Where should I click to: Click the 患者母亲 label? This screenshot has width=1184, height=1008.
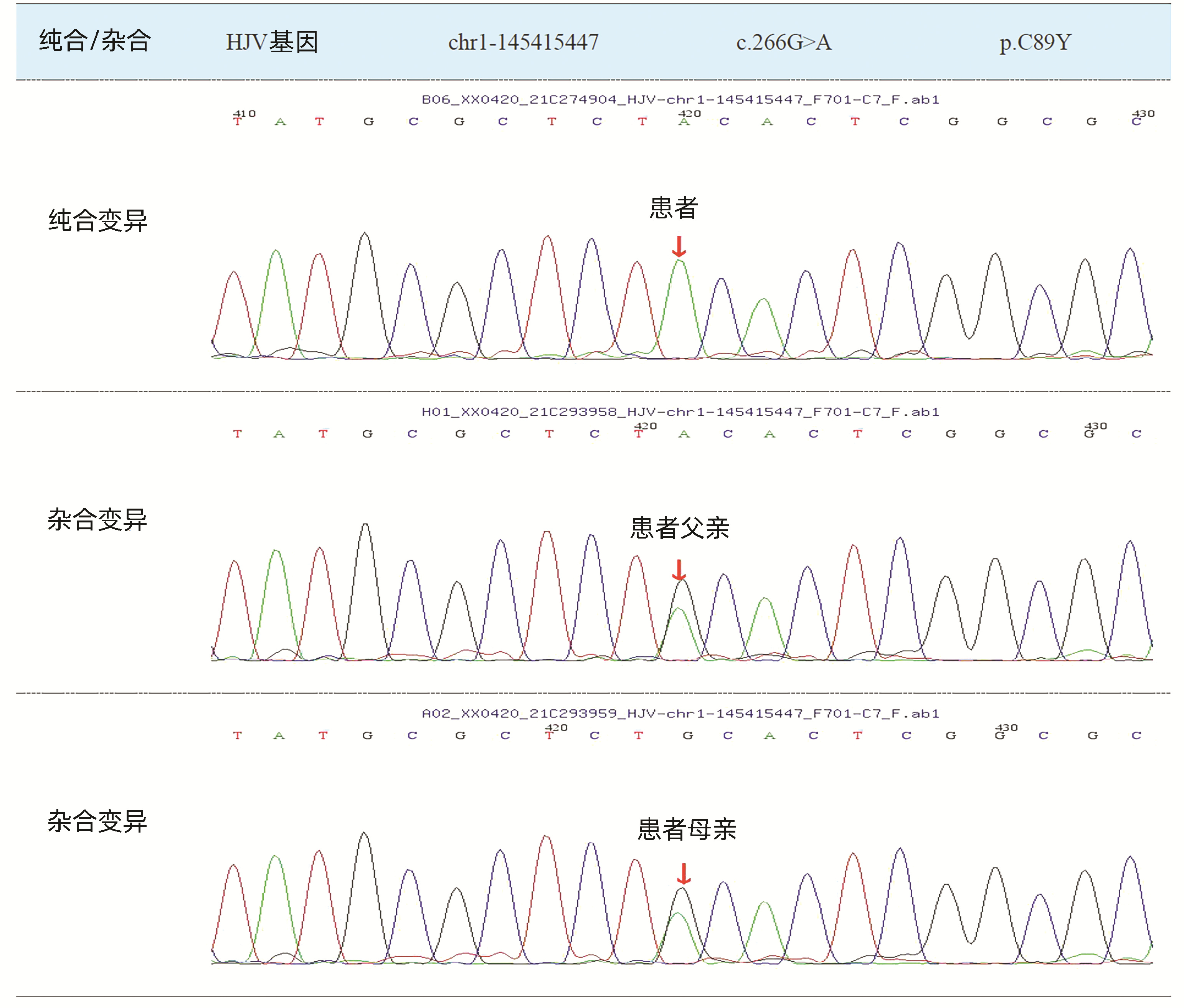tap(687, 829)
